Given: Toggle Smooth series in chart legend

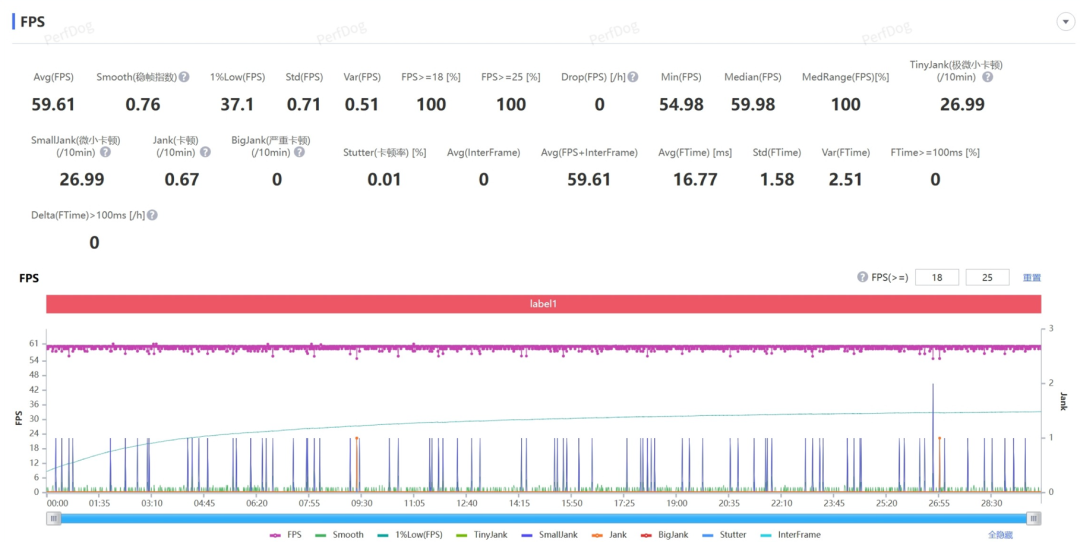Looking at the screenshot, I should [x=339, y=535].
